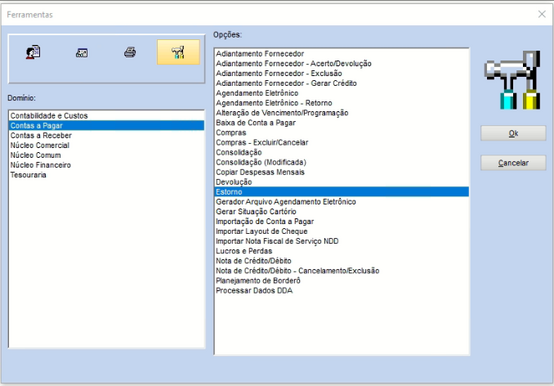
Task: Select the highlighted tools hammer icon
Action: [178, 52]
